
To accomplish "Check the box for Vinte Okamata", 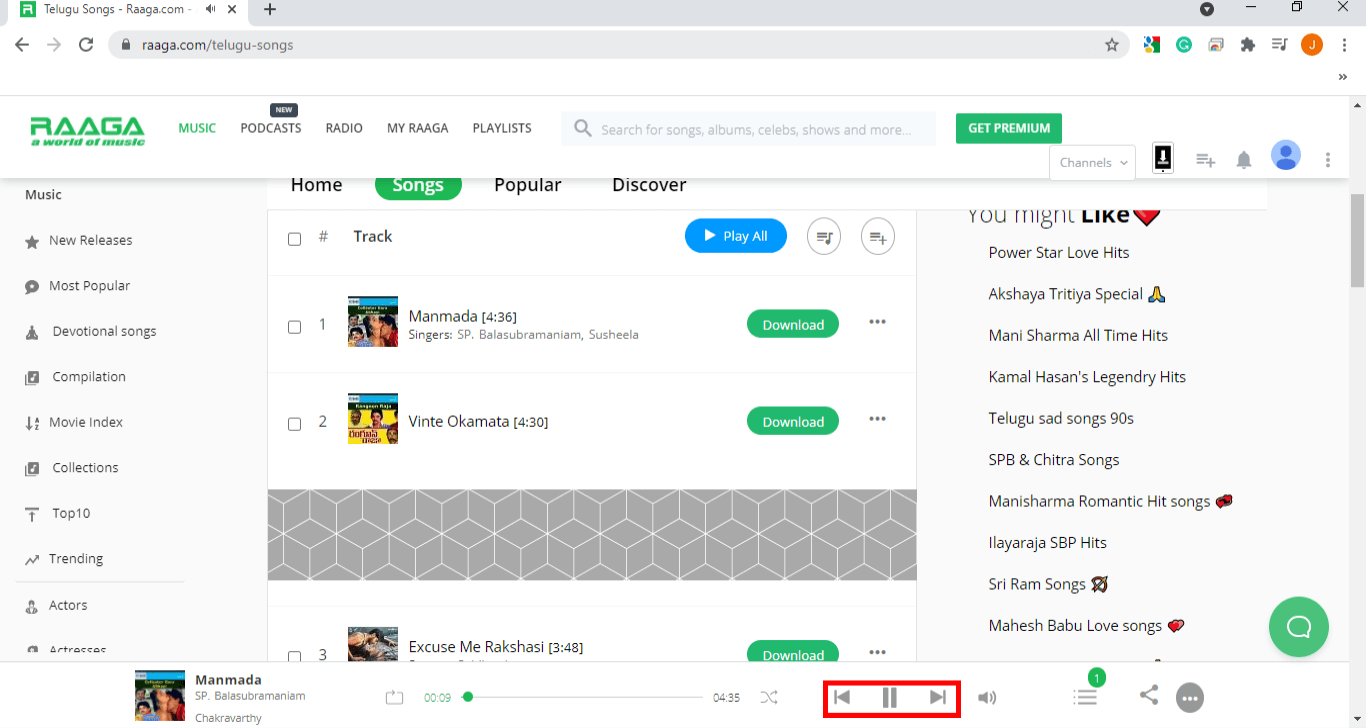I will pyautogui.click(x=294, y=424).
